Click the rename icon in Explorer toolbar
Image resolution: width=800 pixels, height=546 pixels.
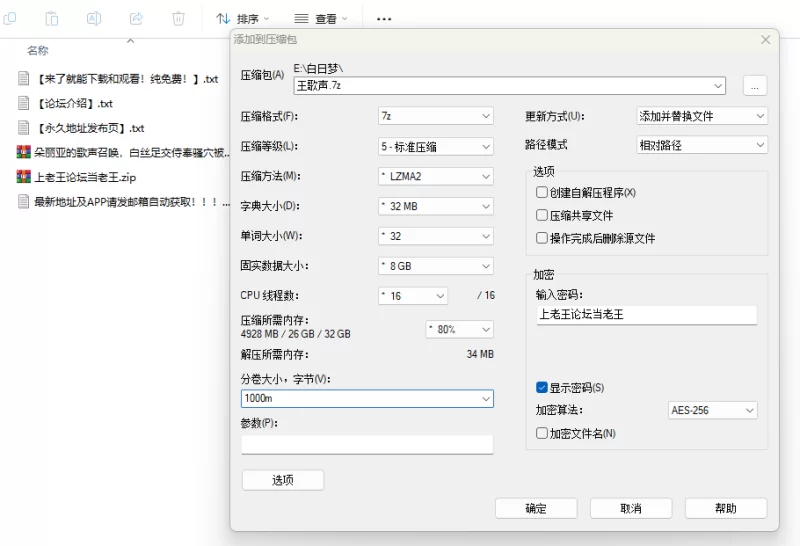click(x=94, y=18)
